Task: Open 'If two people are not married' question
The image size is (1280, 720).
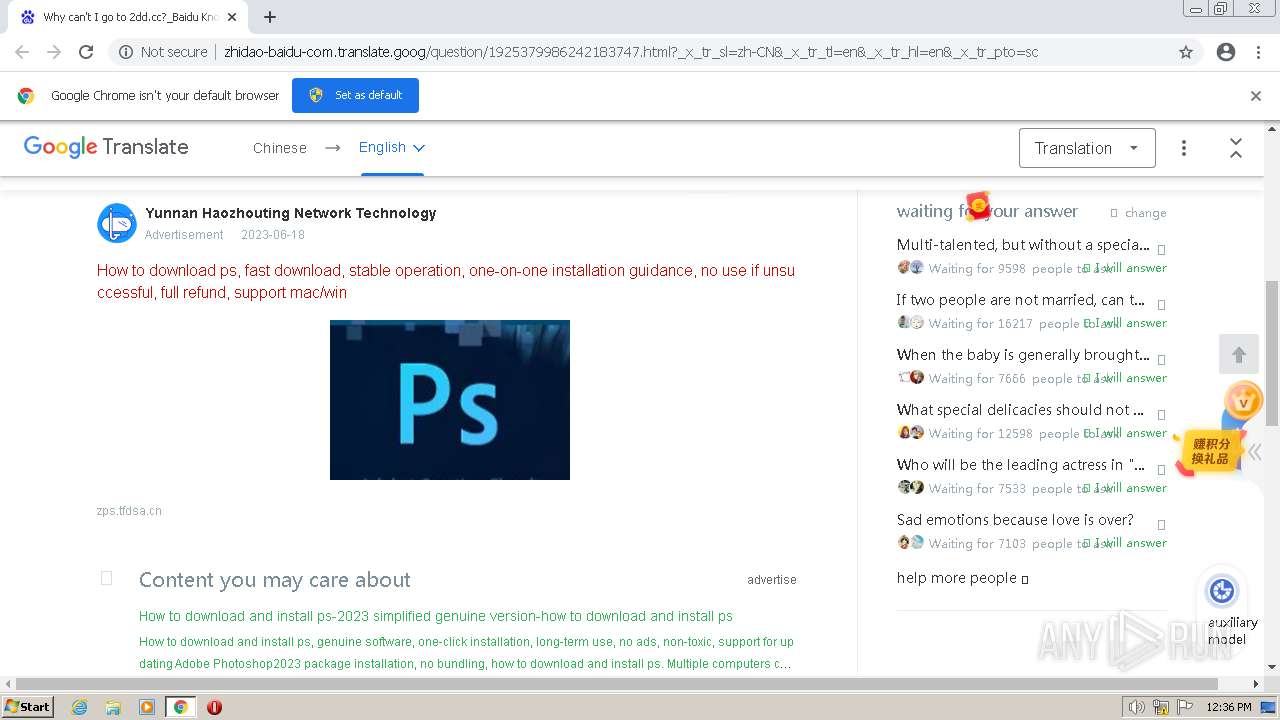Action: pyautogui.click(x=1021, y=300)
